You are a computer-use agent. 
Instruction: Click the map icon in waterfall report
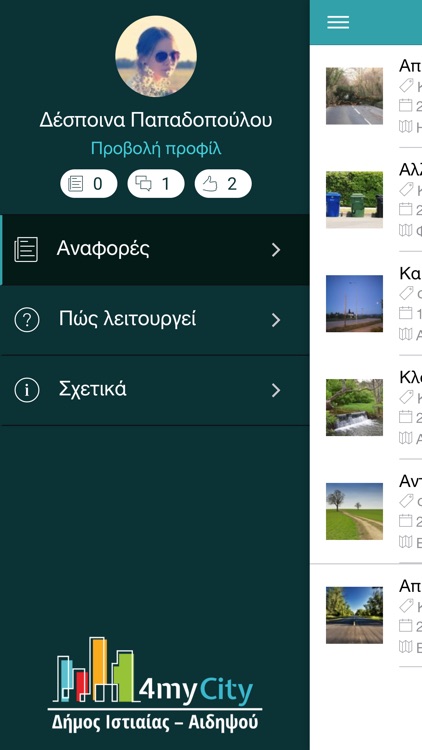[x=406, y=438]
